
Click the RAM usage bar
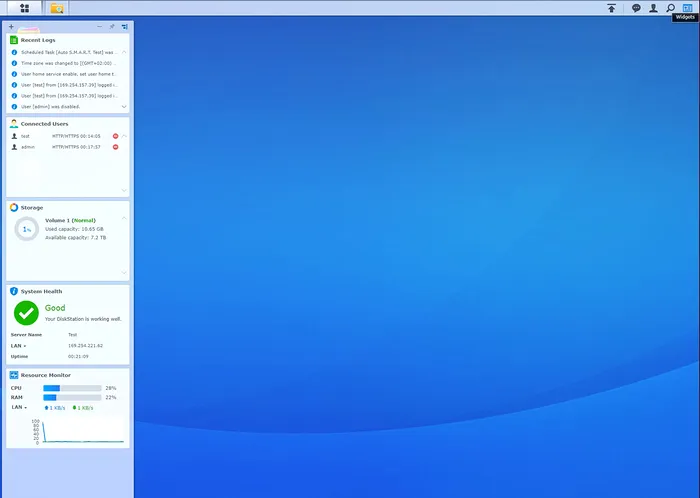(x=72, y=397)
